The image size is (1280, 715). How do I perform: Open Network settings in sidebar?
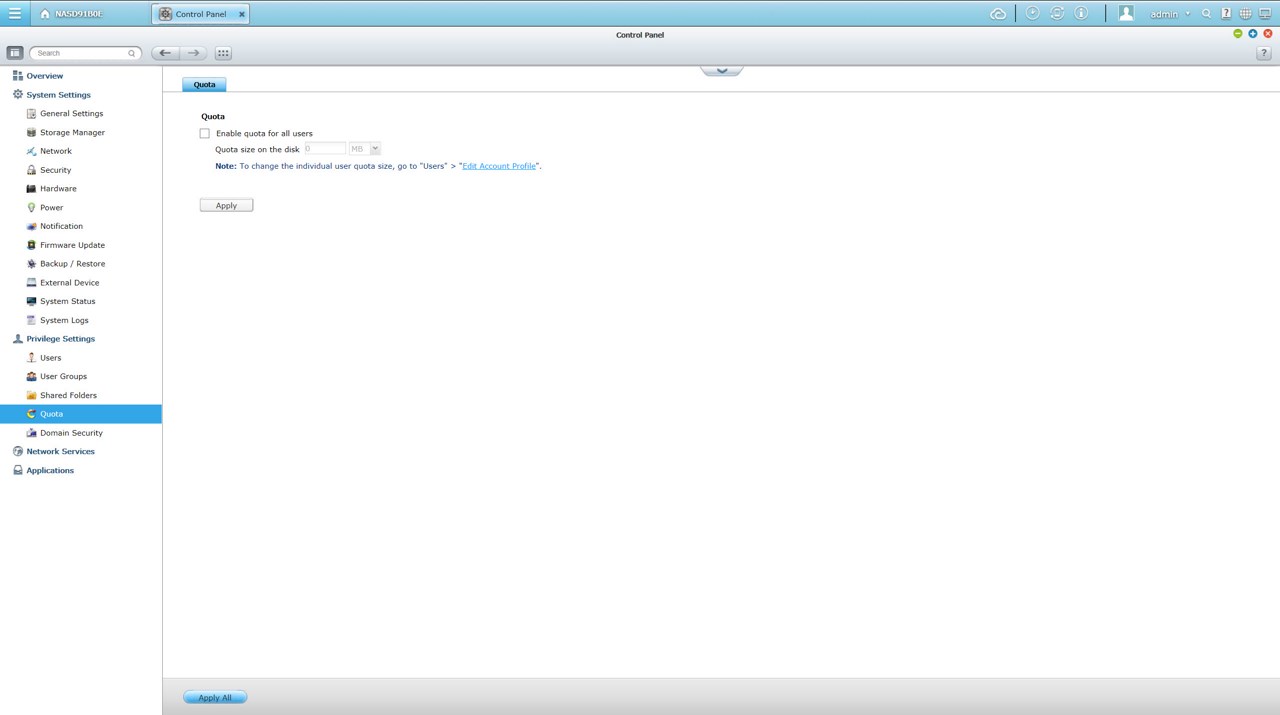point(56,151)
